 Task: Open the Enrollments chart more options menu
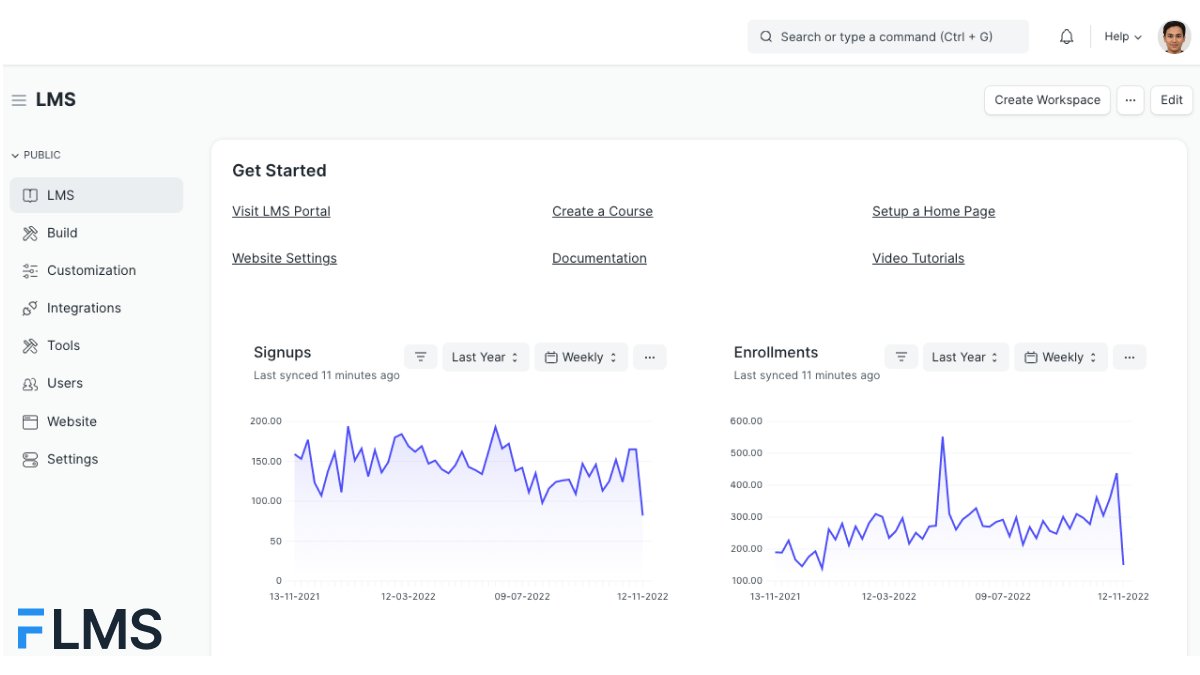1129,357
